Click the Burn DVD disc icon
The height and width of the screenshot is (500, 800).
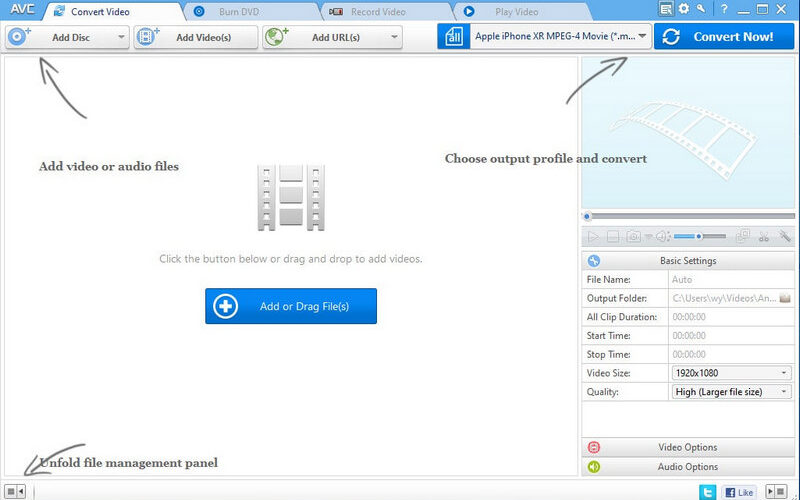[x=199, y=11]
